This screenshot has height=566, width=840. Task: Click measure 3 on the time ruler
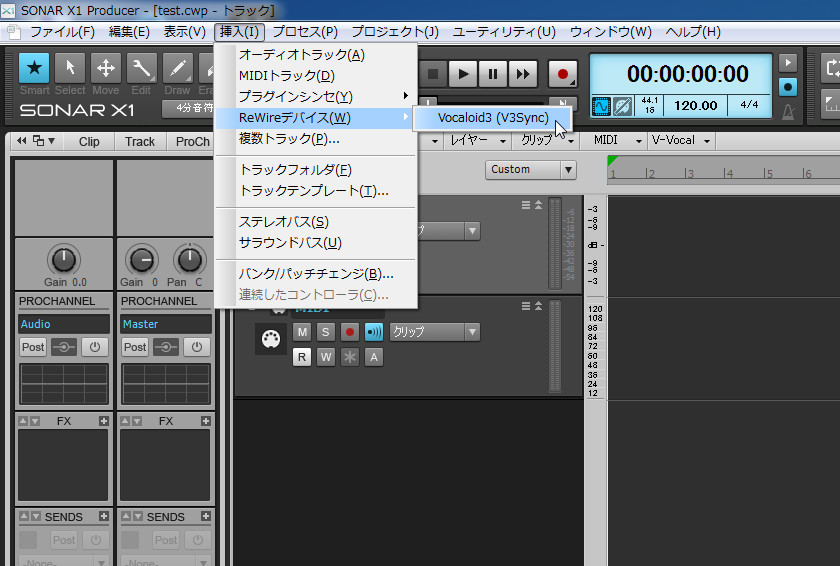pyautogui.click(x=689, y=174)
